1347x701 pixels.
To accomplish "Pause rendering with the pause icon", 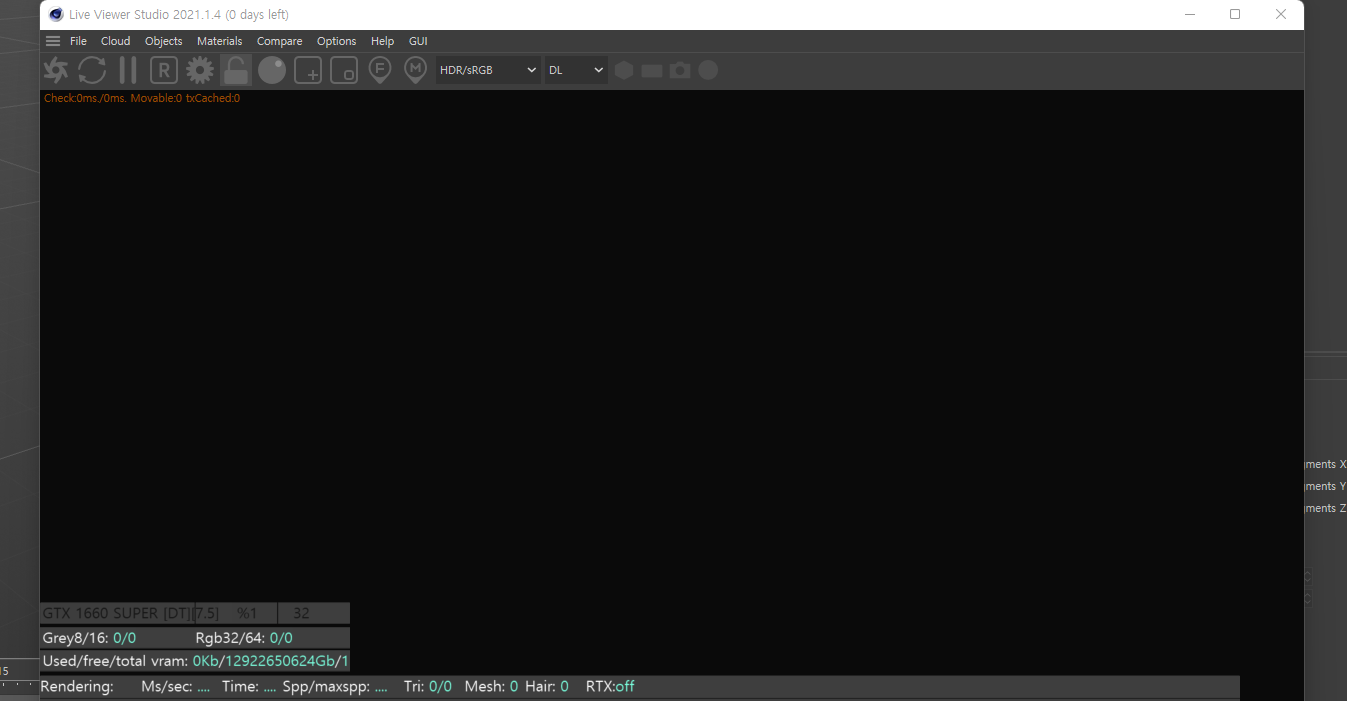I will pos(128,70).
